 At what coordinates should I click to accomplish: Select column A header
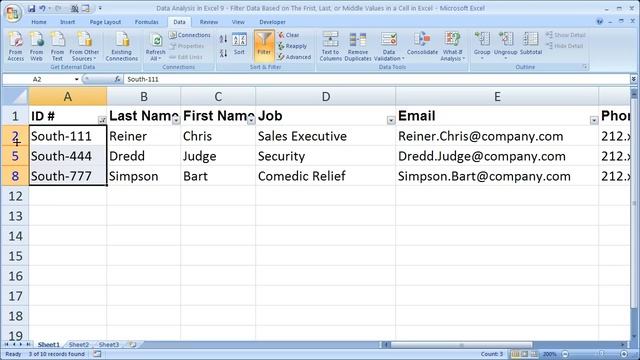pos(68,97)
